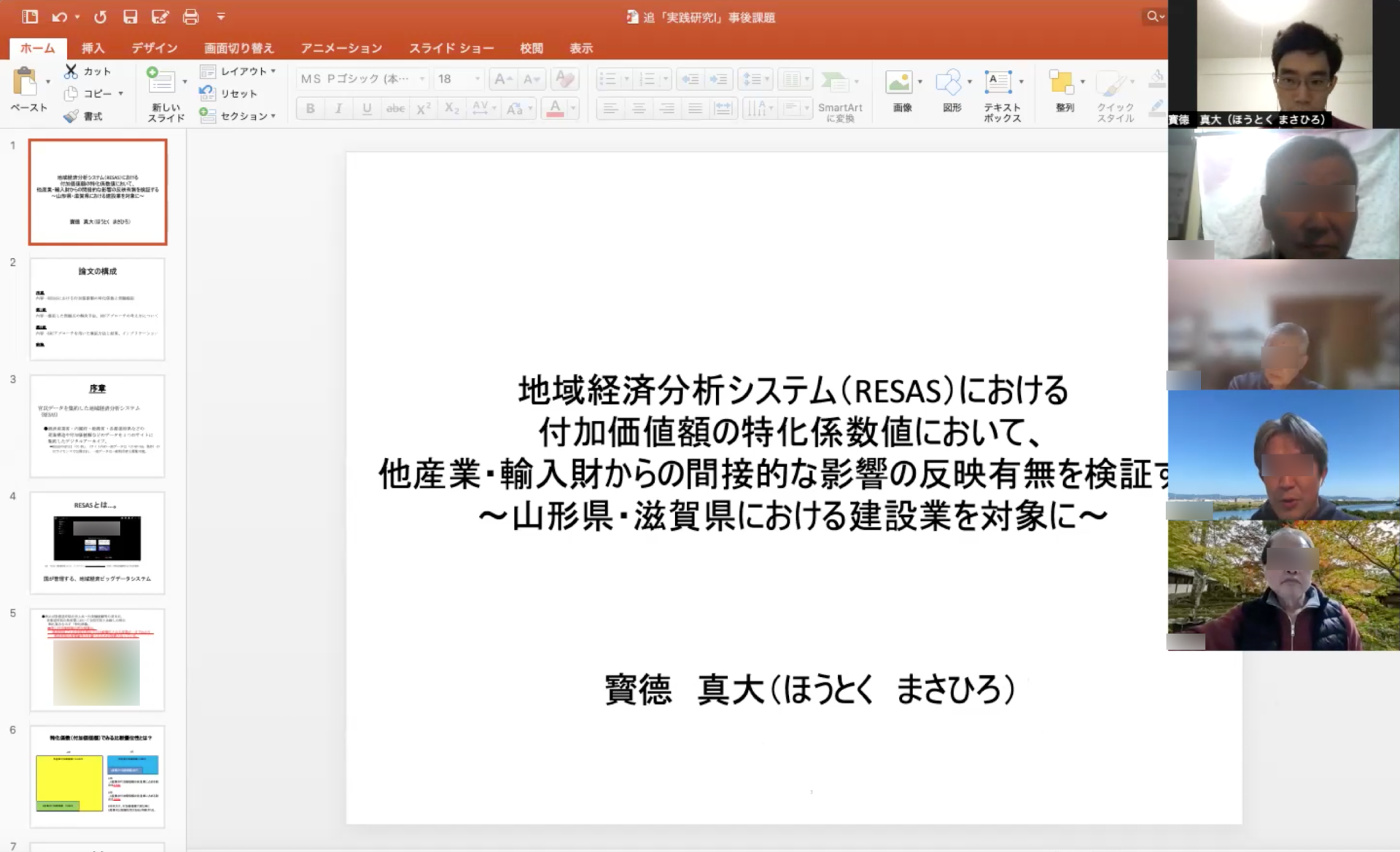Toggle Italic formatting button
Viewport: 1400px width, 852px height.
coord(338,109)
